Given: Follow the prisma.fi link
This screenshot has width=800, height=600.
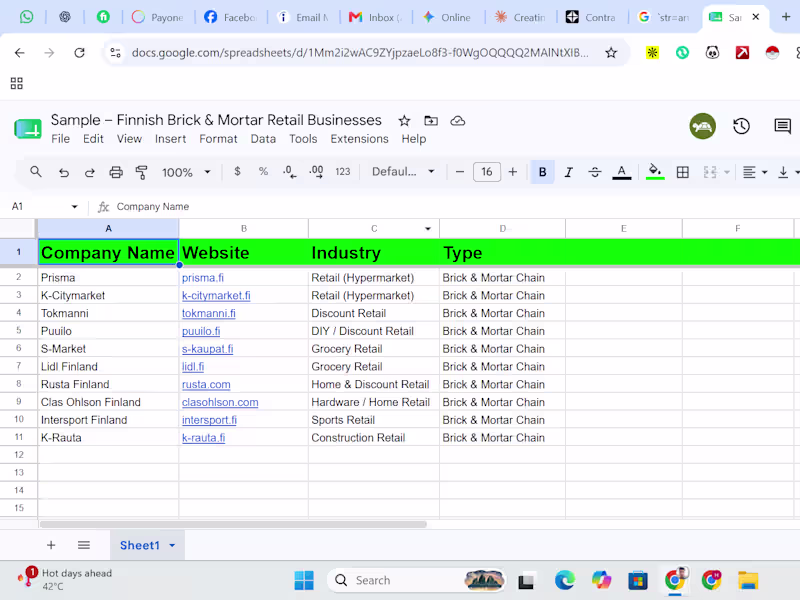Looking at the screenshot, I should click(203, 278).
